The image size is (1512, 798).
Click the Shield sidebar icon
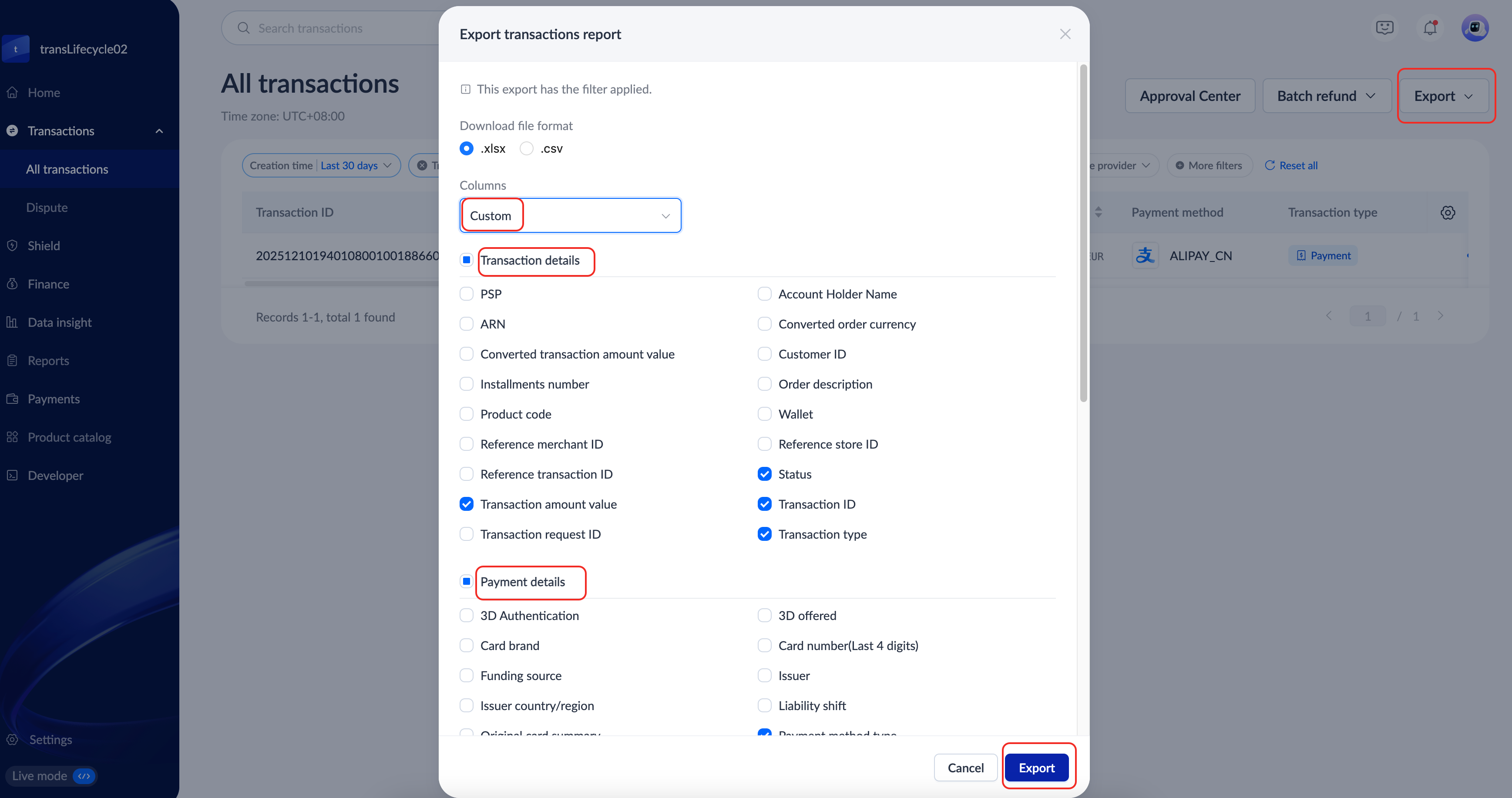click(x=12, y=246)
